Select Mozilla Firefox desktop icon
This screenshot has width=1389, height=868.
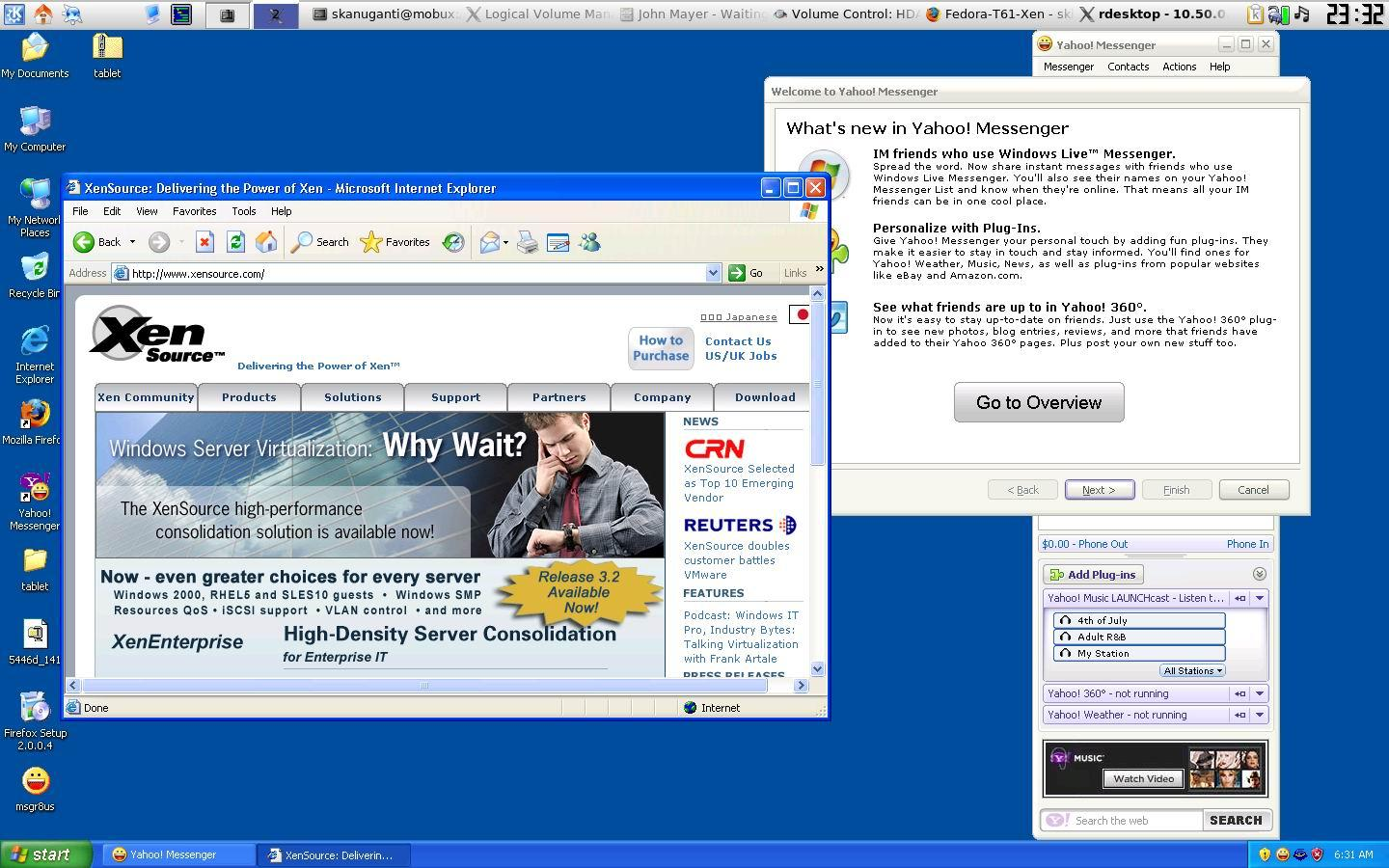[x=34, y=422]
